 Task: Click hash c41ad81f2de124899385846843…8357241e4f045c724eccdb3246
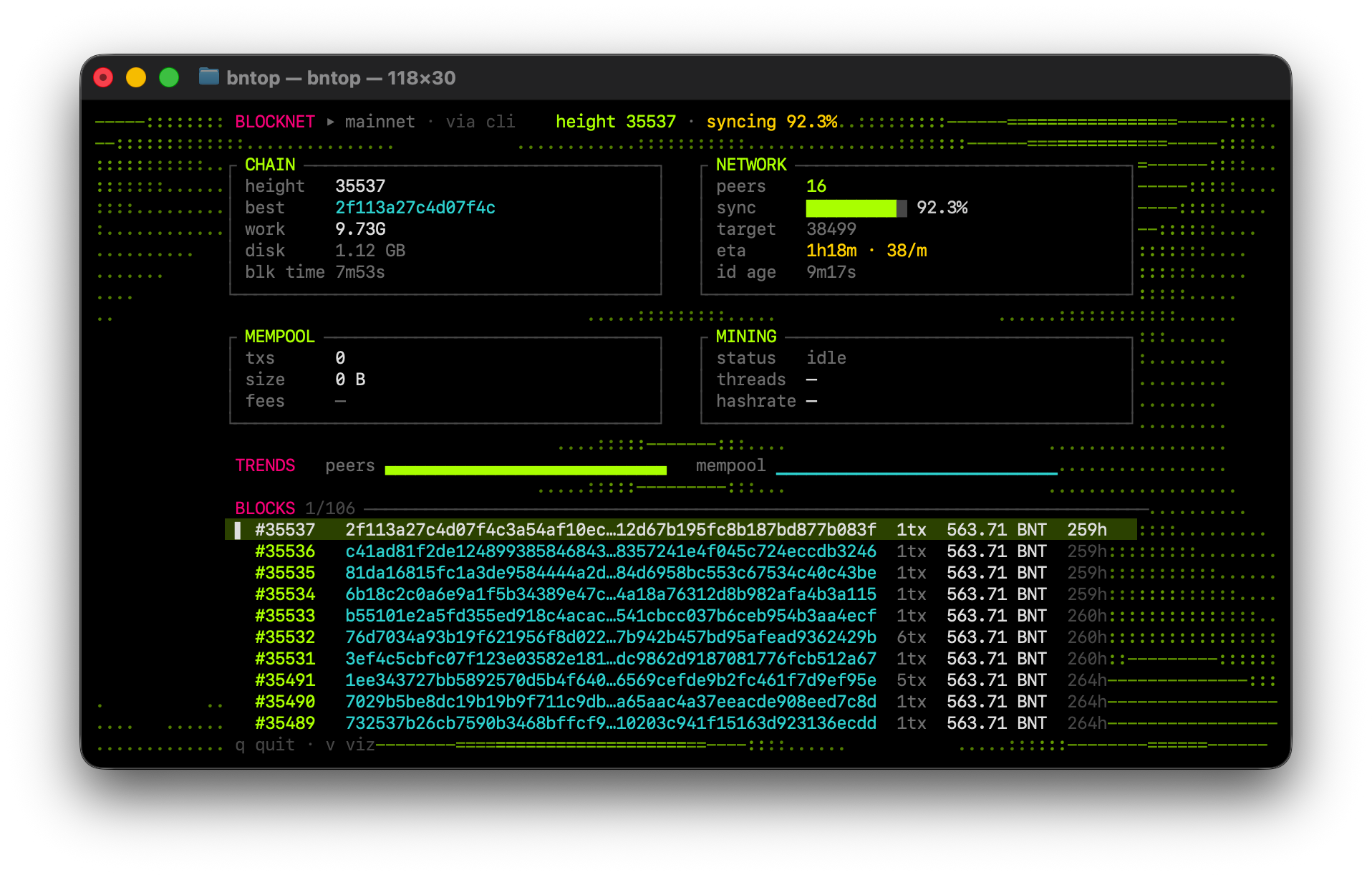click(x=611, y=551)
